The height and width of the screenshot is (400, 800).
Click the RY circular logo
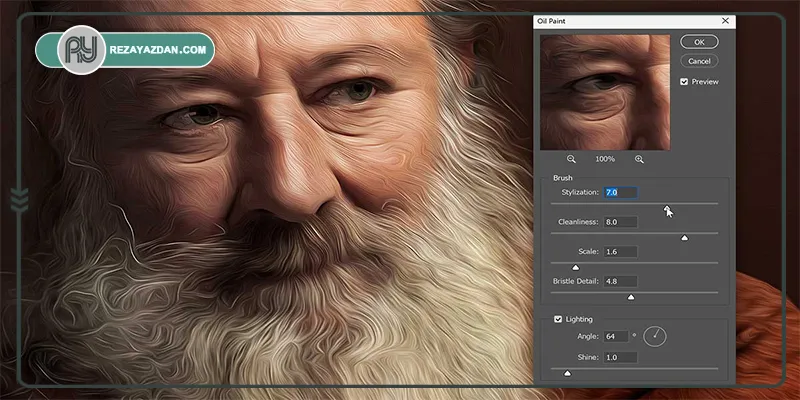(81, 50)
